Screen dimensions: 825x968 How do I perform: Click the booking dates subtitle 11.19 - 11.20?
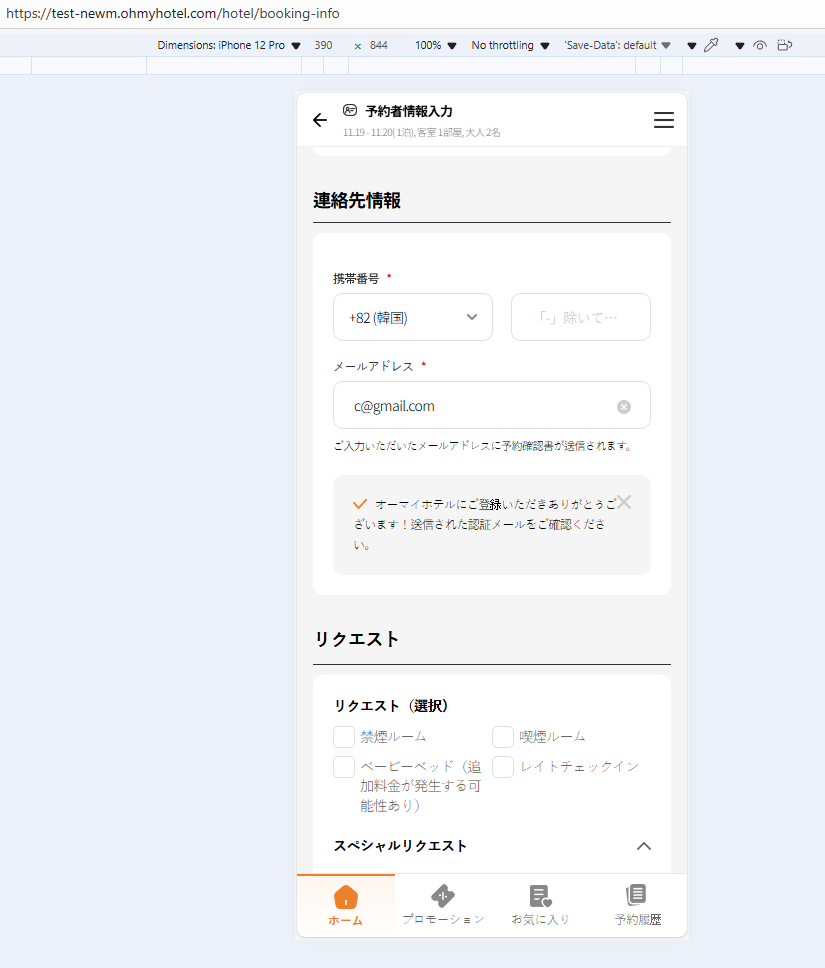point(422,133)
